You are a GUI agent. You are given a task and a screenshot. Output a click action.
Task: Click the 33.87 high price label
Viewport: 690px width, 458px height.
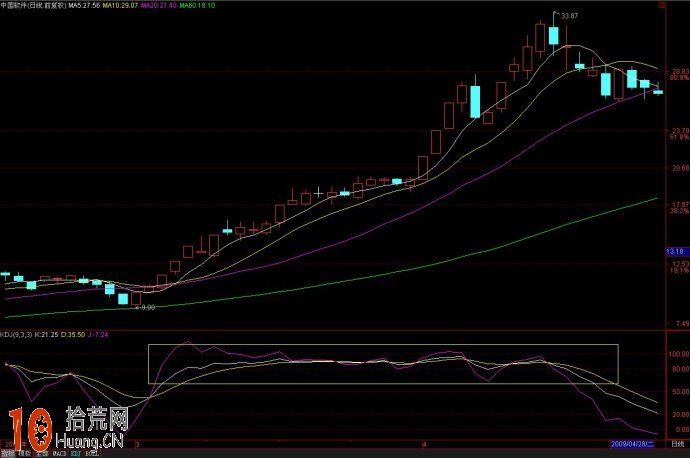click(570, 16)
